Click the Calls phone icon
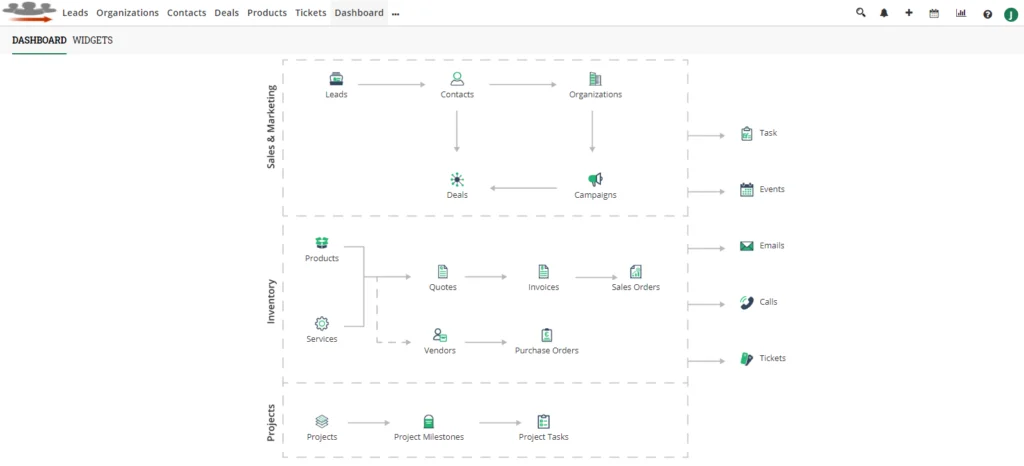Viewport: 1024px width, 466px height. (x=746, y=302)
